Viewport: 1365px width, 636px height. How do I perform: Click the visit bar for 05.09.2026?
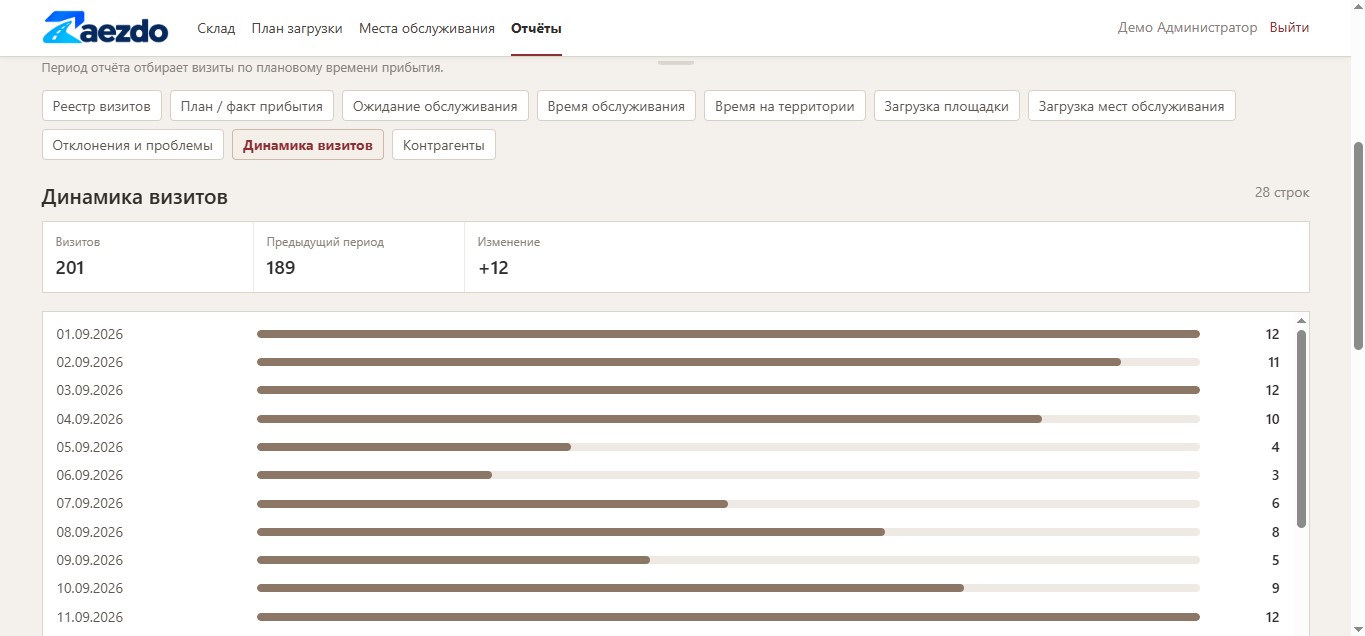[x=414, y=447]
